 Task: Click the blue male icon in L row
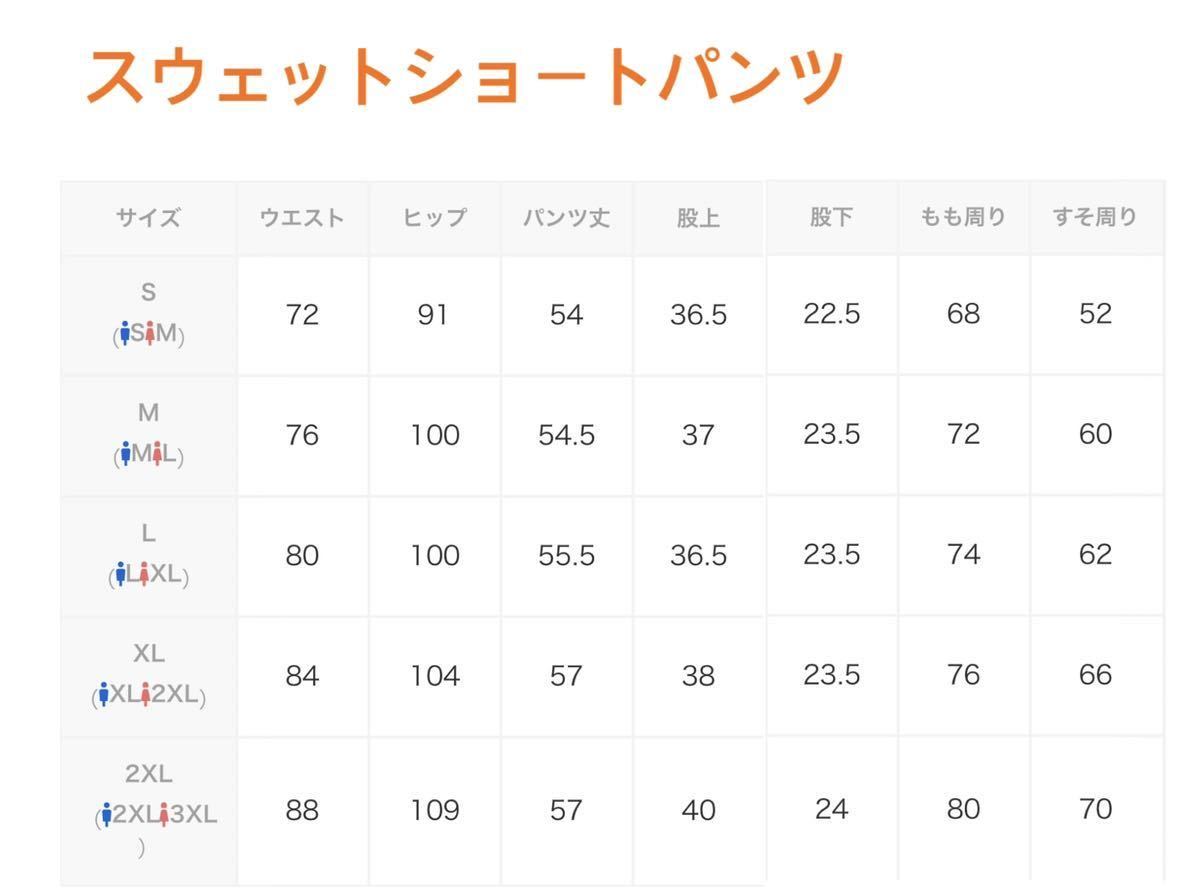[x=119, y=575]
